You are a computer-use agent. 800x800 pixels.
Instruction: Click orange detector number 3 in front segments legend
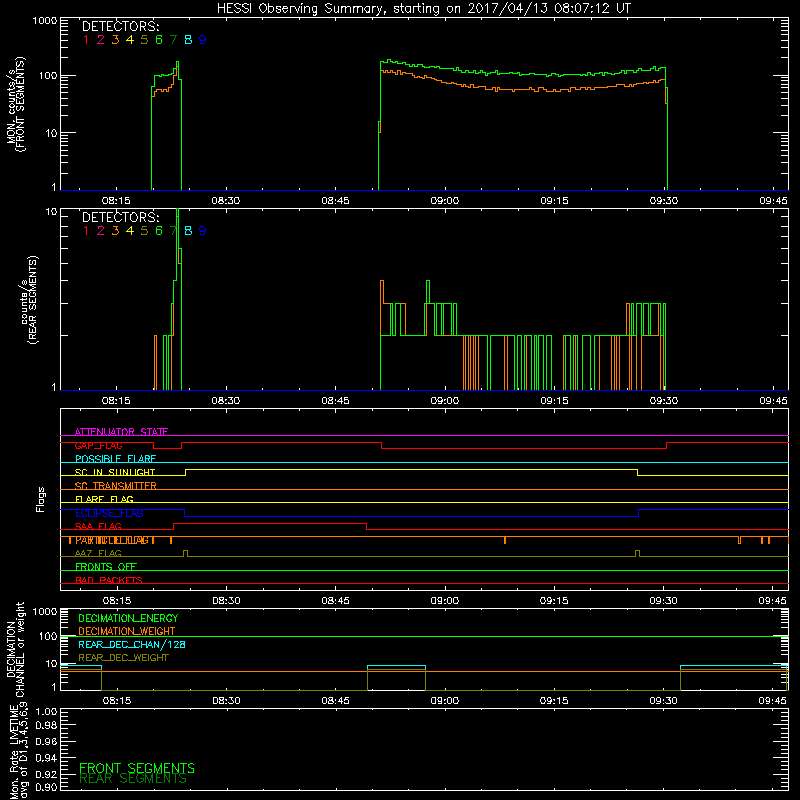[x=115, y=40]
